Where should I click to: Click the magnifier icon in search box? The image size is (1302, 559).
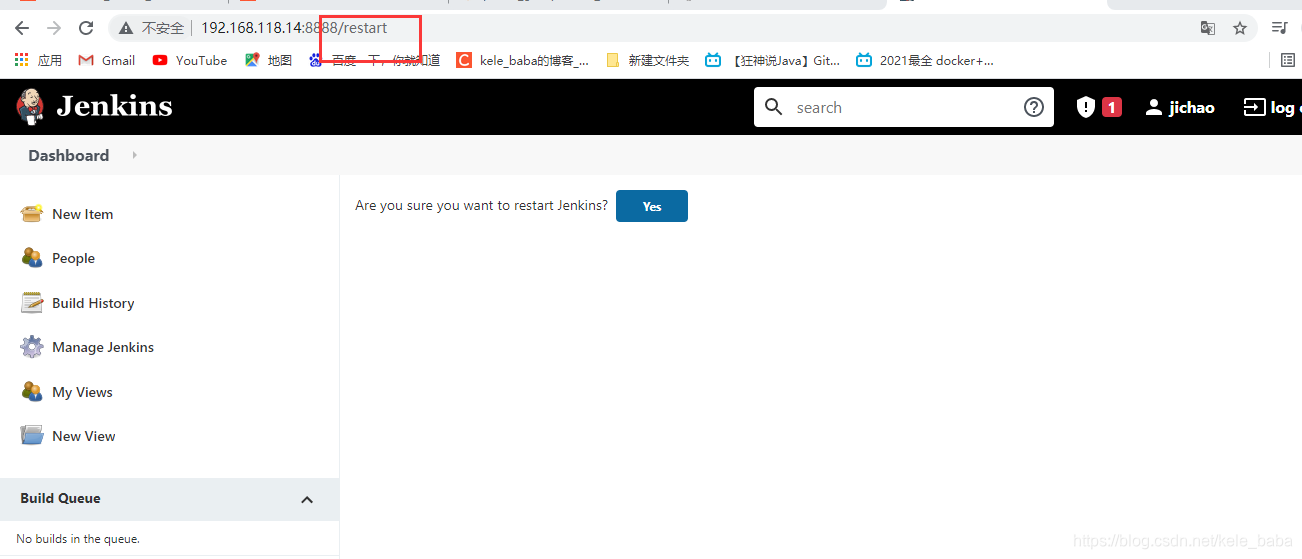(774, 107)
